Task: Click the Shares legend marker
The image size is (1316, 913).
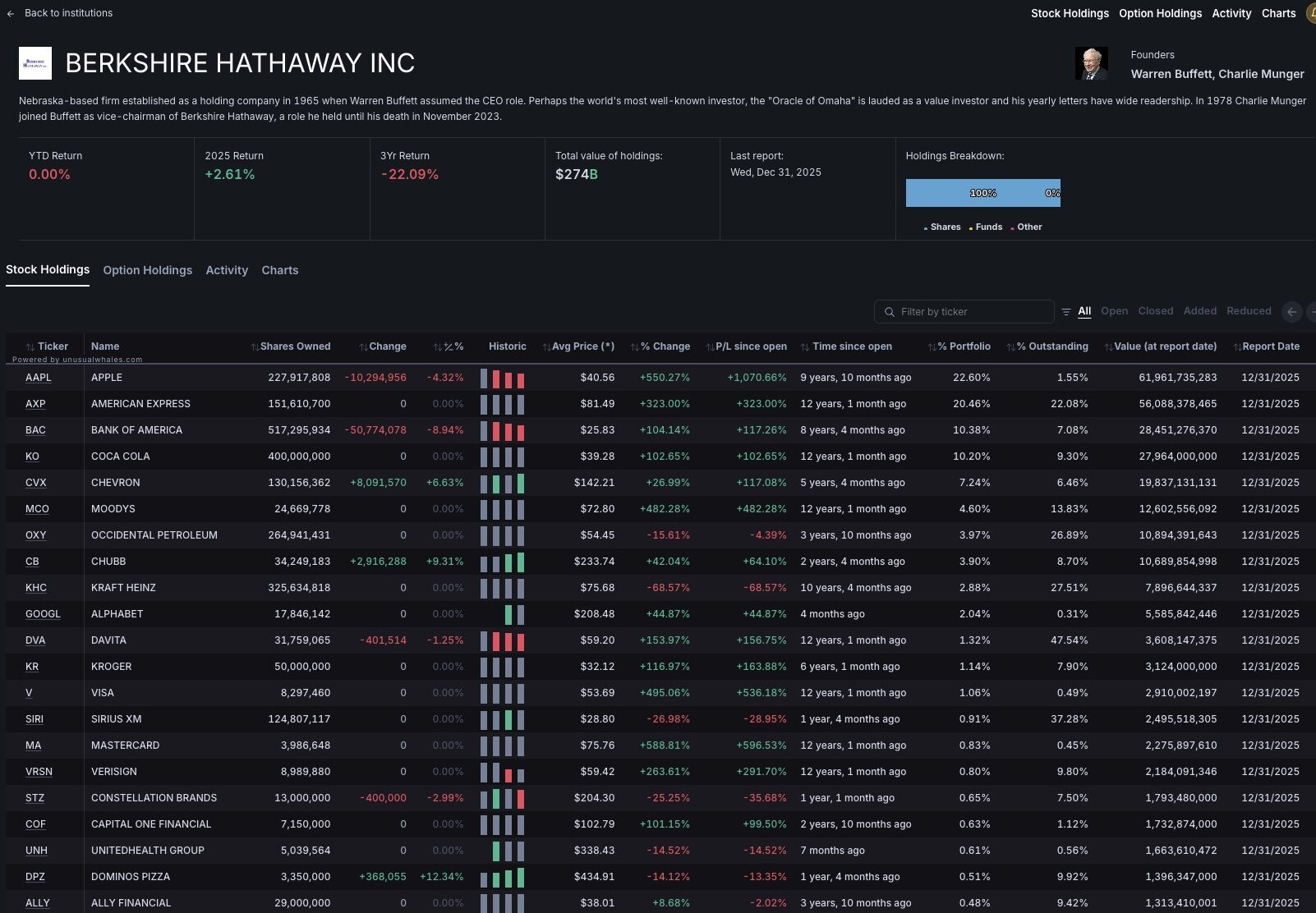Action: 926,228
